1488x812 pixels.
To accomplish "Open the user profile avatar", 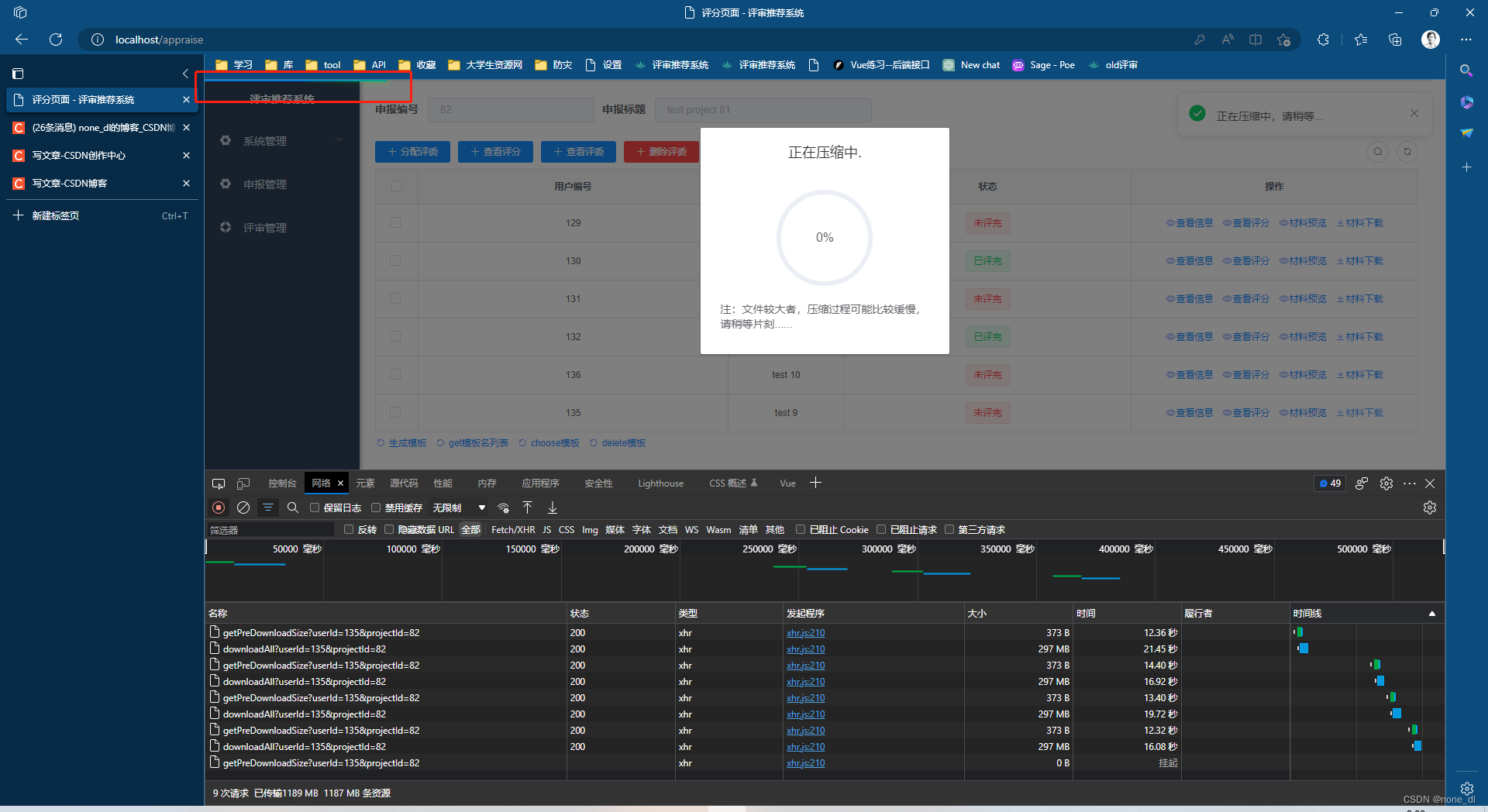I will click(1431, 40).
